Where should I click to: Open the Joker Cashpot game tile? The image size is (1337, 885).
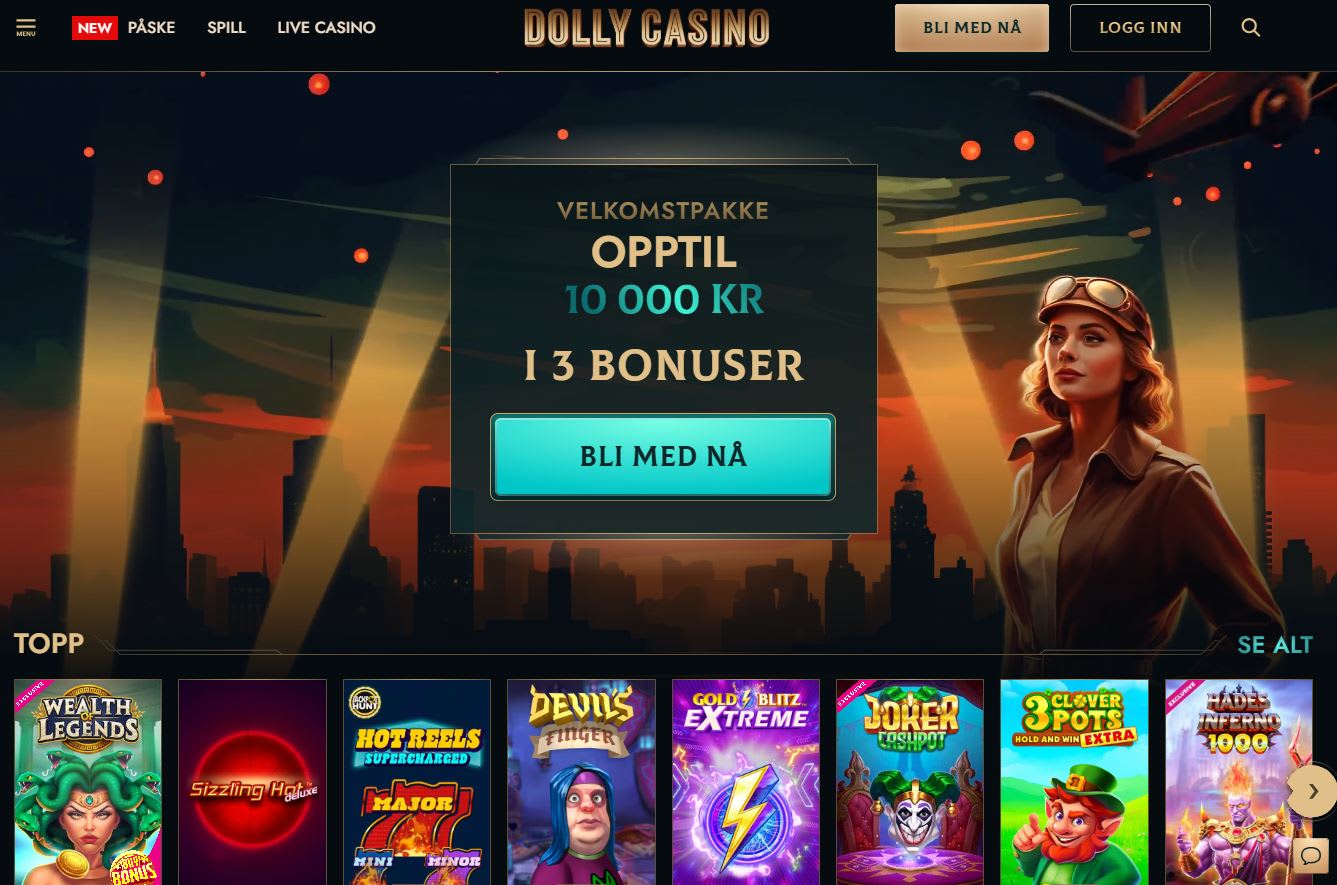pos(910,782)
